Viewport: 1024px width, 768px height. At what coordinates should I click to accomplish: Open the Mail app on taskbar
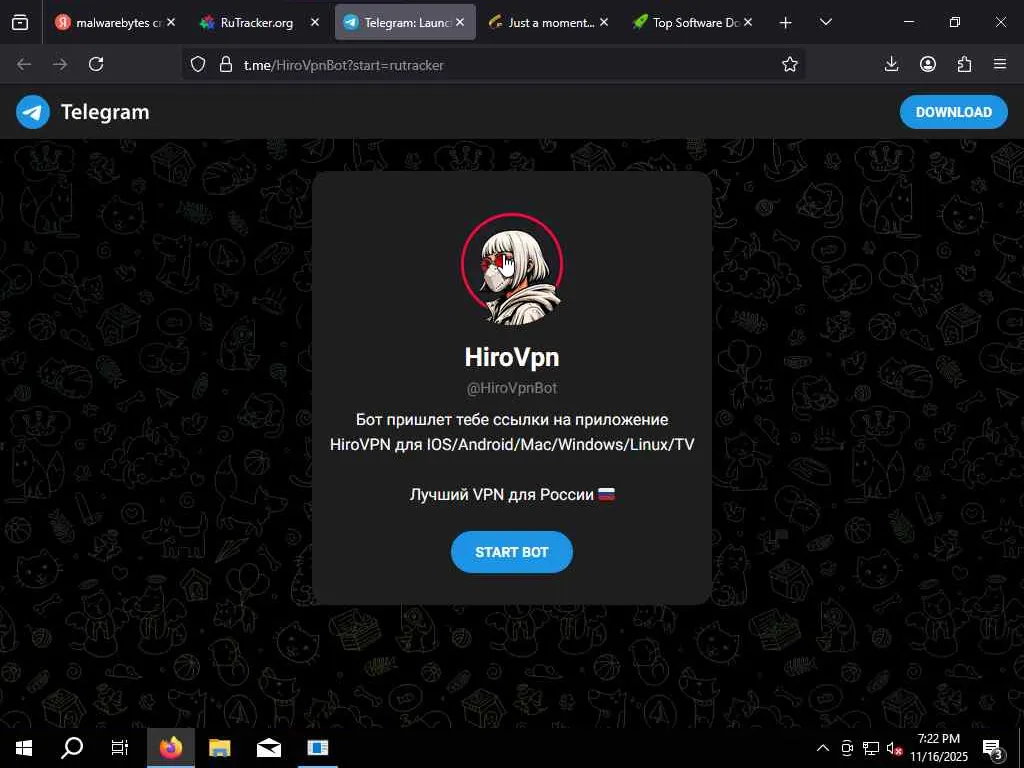268,748
